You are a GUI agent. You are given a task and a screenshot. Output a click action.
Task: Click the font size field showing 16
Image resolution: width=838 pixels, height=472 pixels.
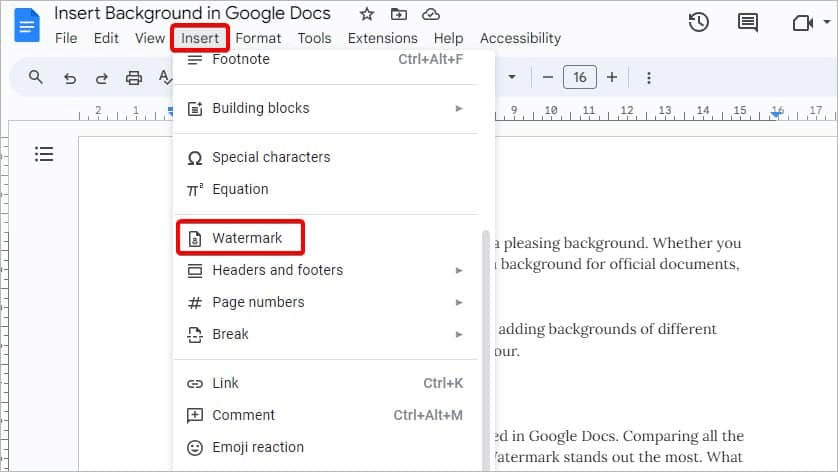[580, 78]
